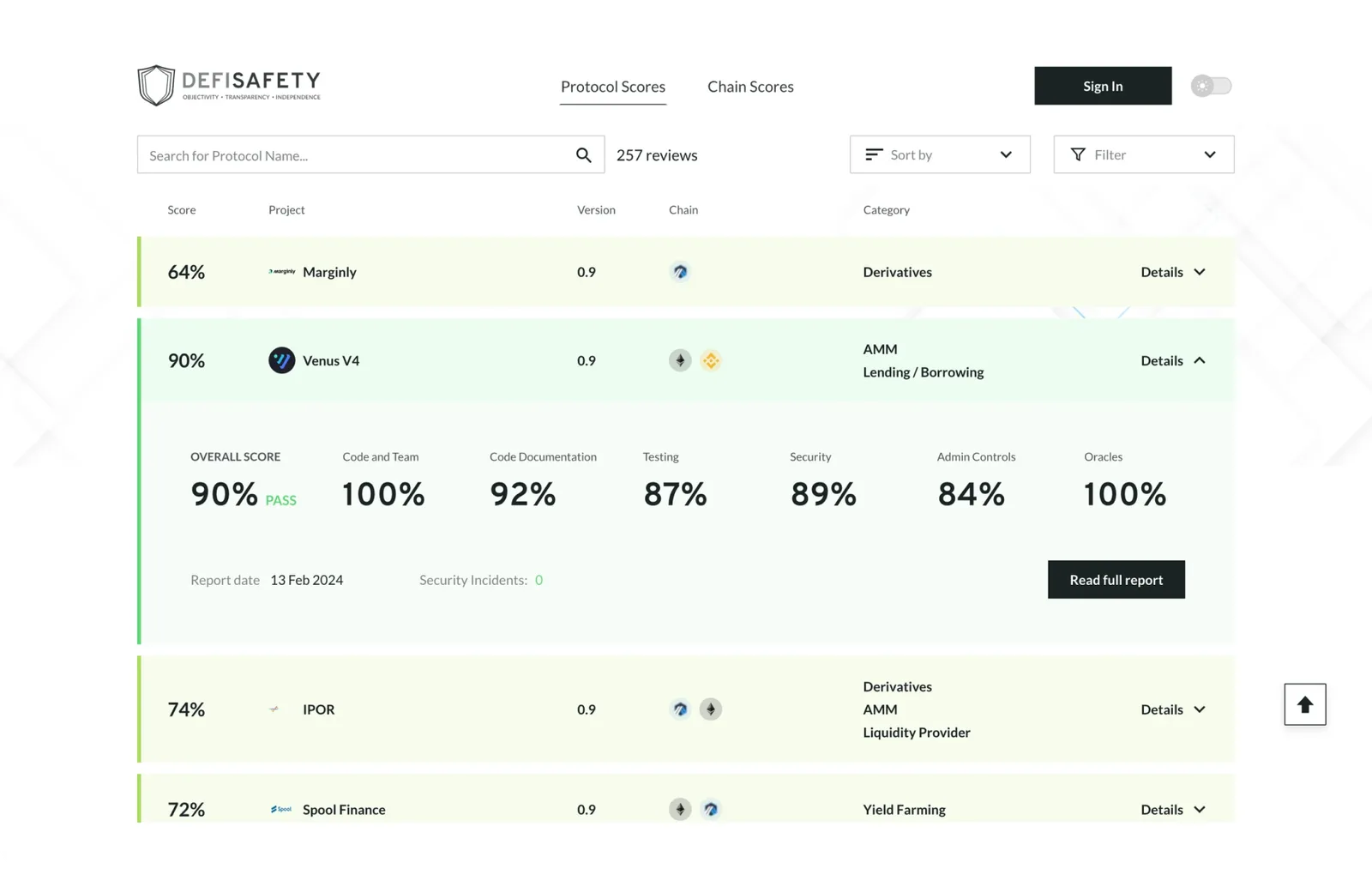1372x875 pixels.
Task: Click the Score column header
Action: point(182,209)
